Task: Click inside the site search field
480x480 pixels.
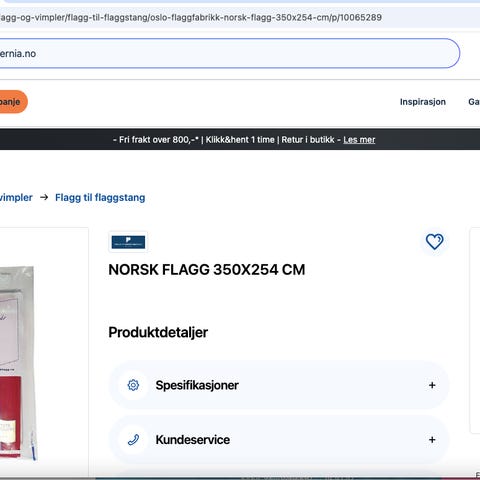Action: [x=229, y=53]
